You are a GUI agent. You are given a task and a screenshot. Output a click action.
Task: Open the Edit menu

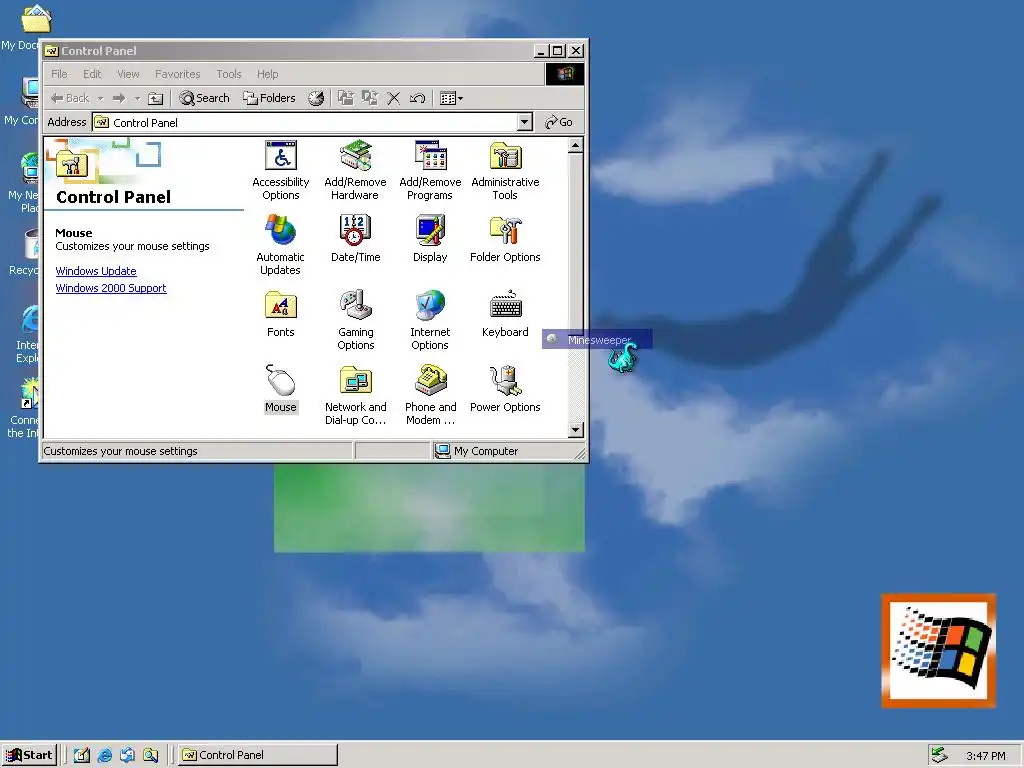(92, 74)
